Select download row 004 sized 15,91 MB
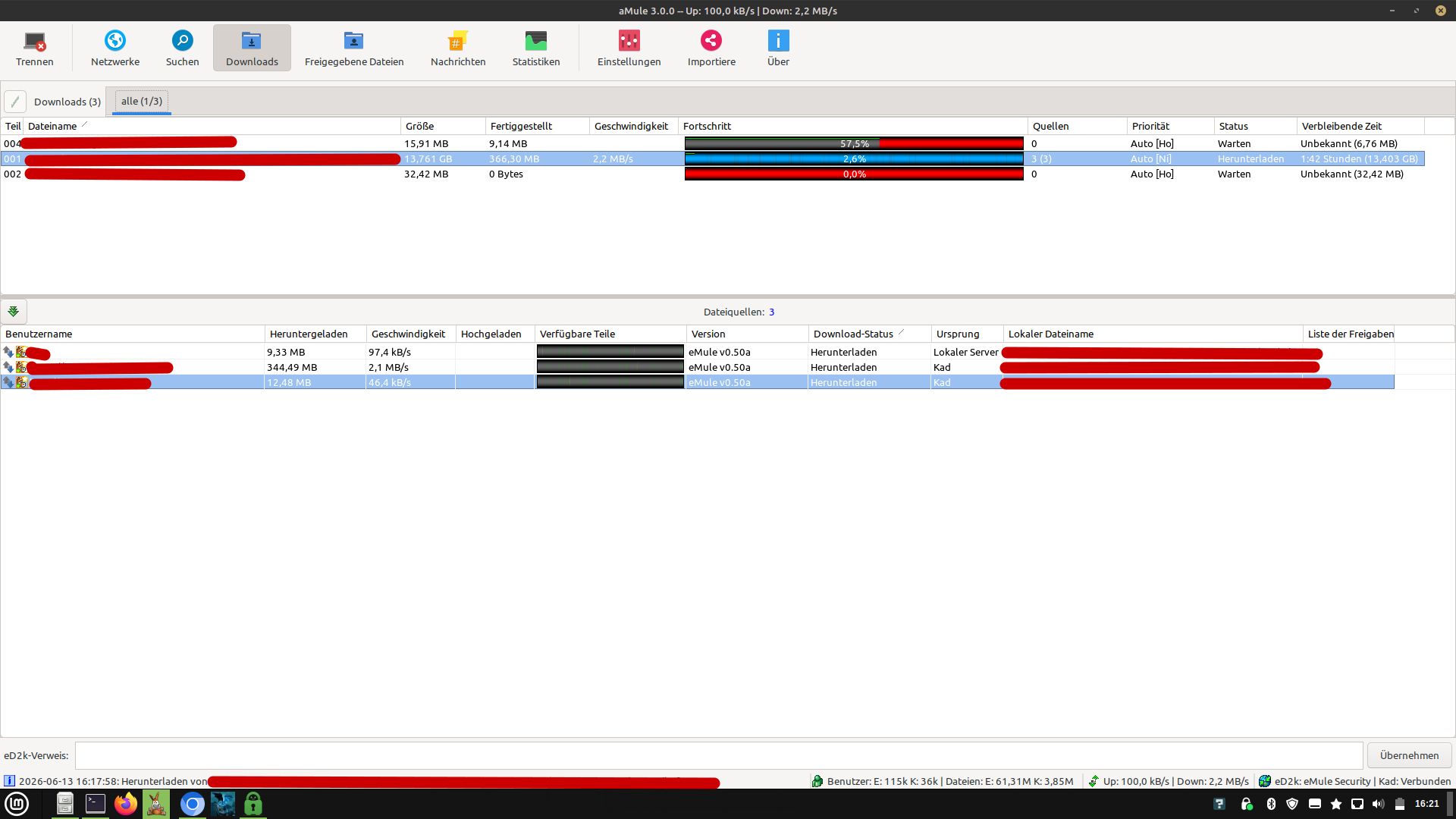This screenshot has height=819, width=1456. 713,143
